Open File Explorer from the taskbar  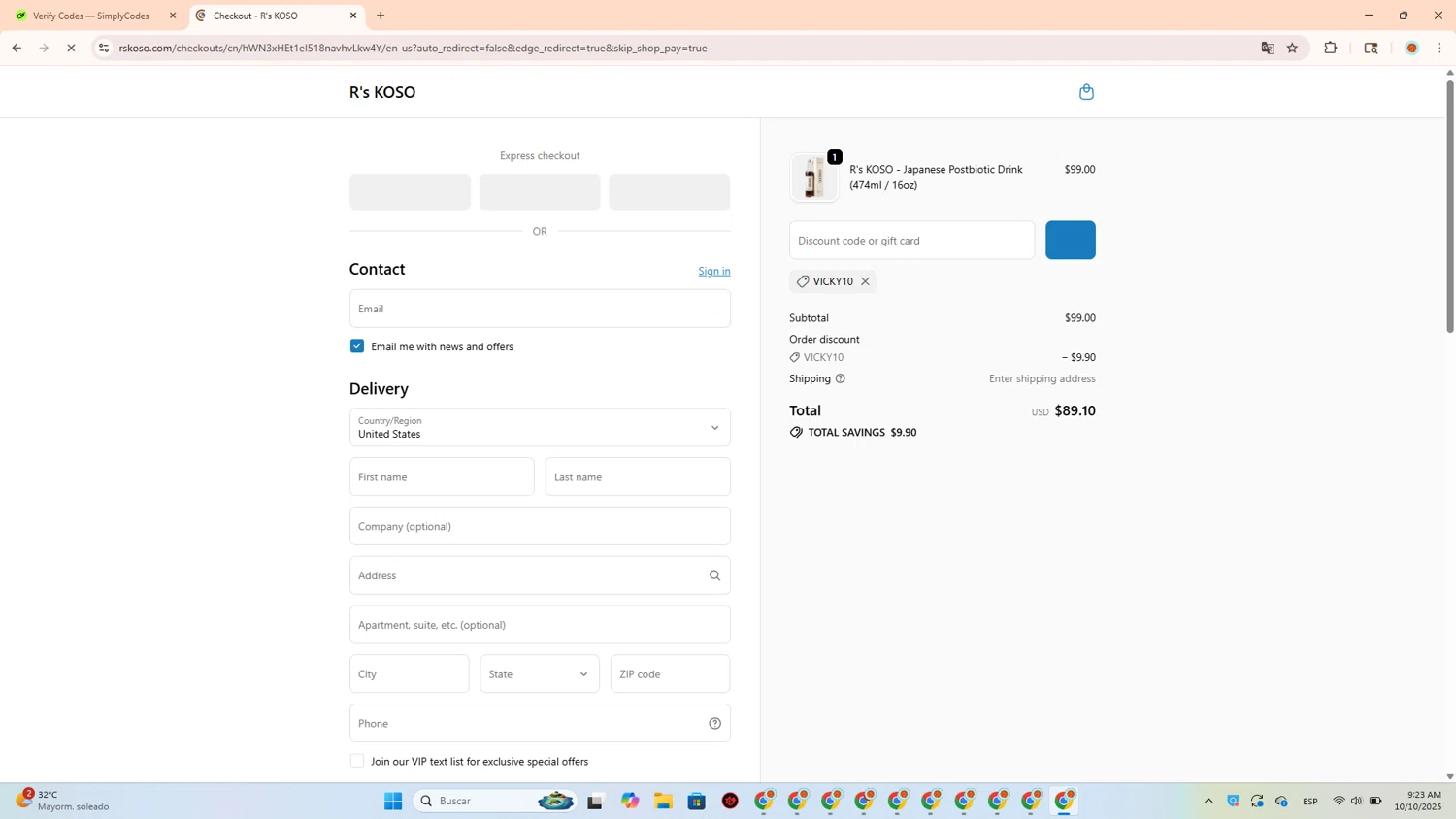coord(663,801)
